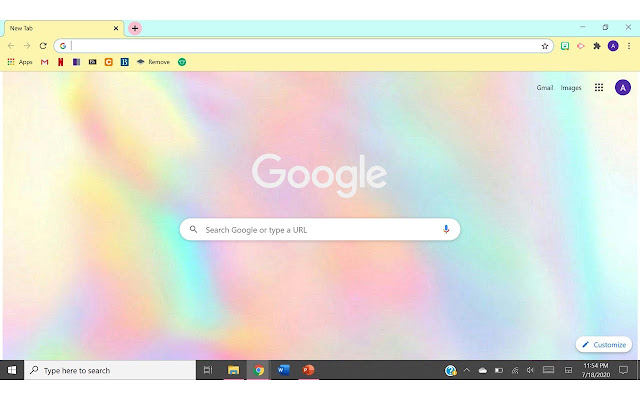Image resolution: width=640 pixels, height=400 pixels.
Task: Open File Explorer from the taskbar
Action: tap(233, 370)
